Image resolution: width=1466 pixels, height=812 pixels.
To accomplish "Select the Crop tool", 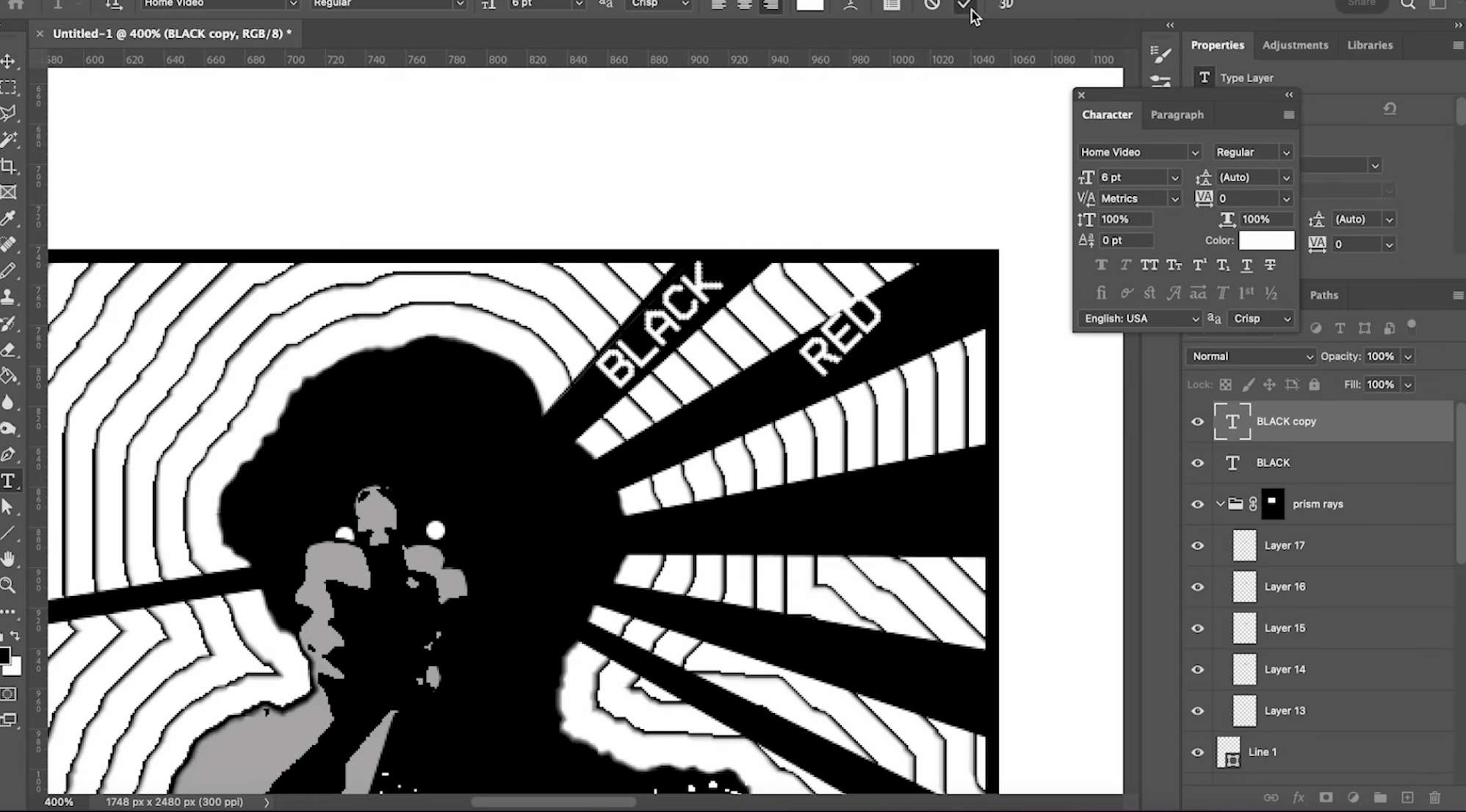I will (9, 166).
